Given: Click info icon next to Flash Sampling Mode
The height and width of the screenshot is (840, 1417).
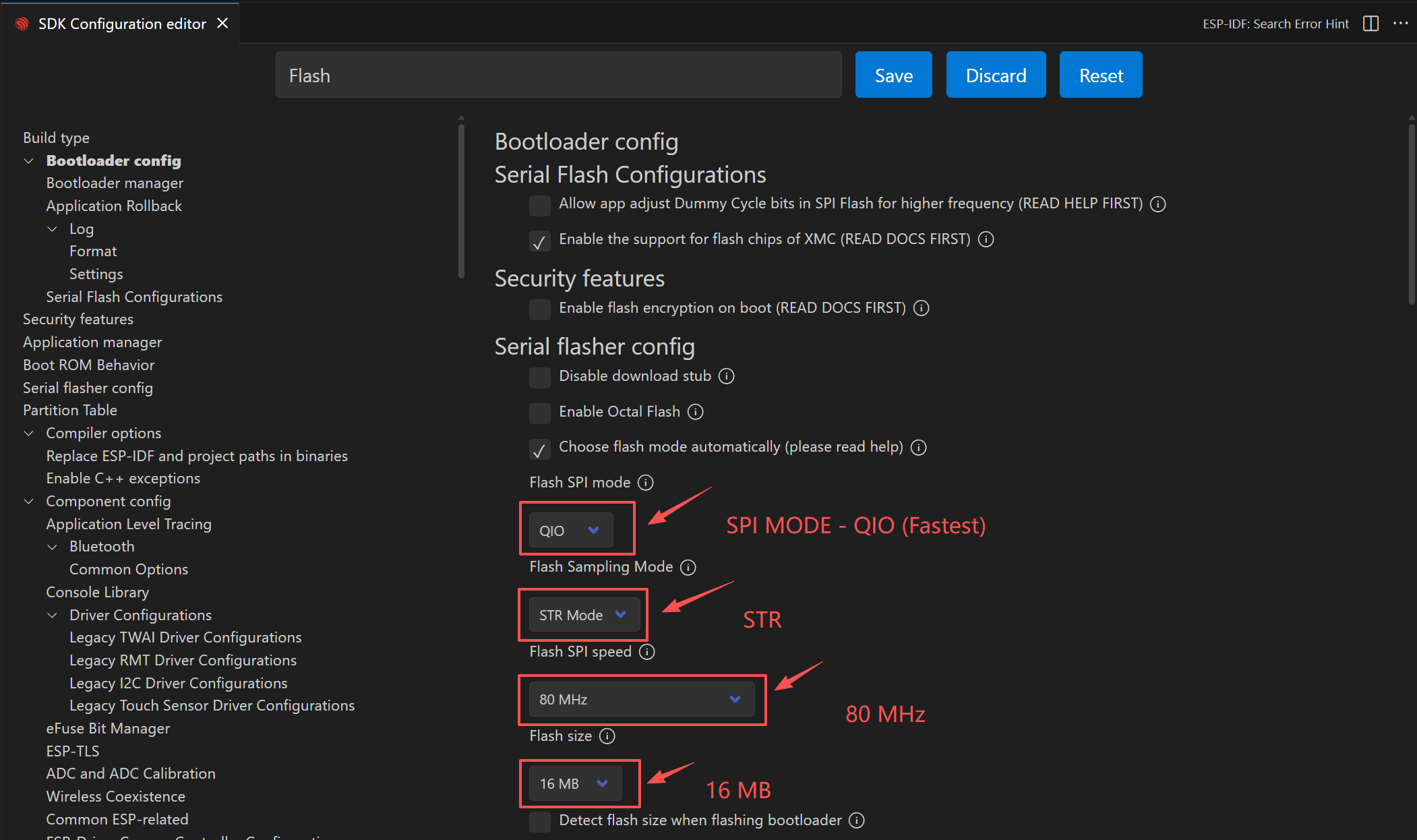Looking at the screenshot, I should click(688, 568).
